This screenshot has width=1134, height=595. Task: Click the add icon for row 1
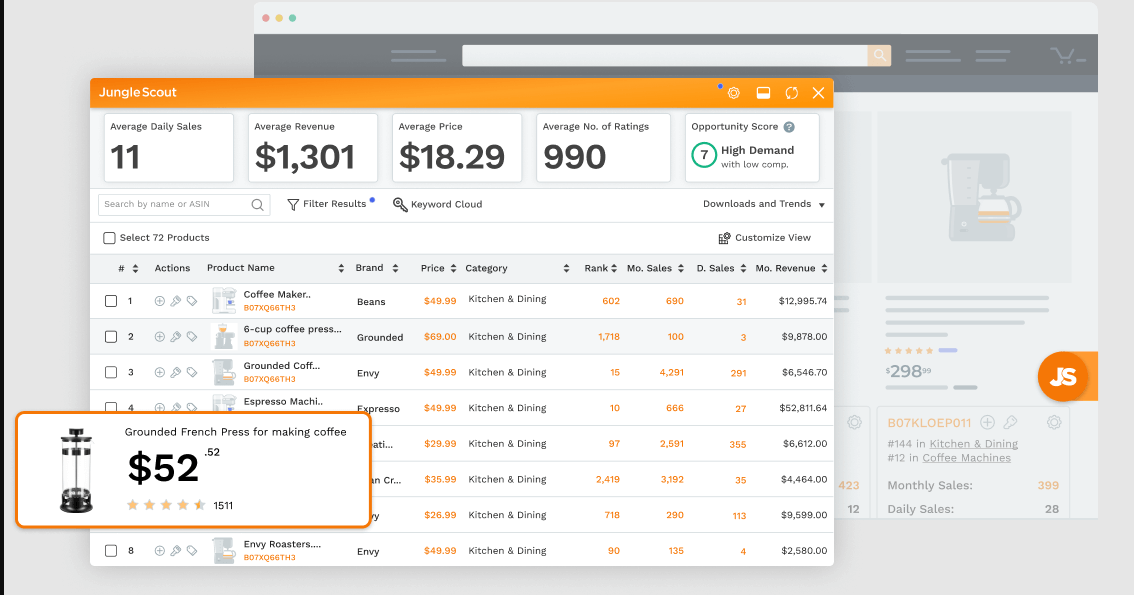point(160,301)
